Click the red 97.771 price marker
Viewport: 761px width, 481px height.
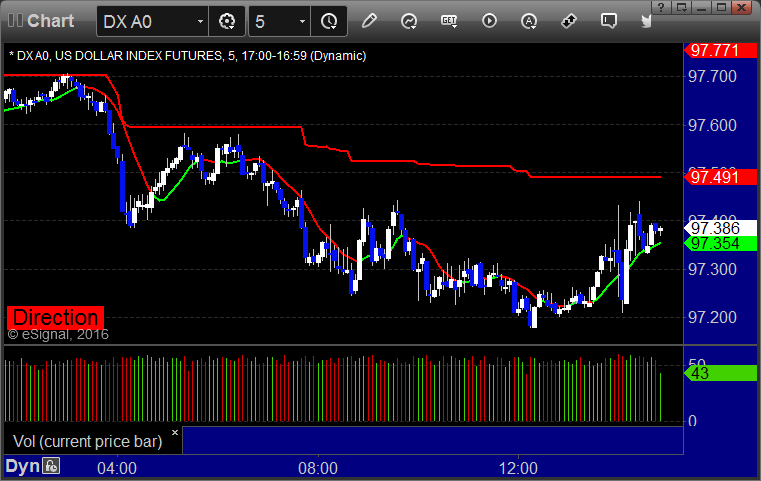click(720, 50)
